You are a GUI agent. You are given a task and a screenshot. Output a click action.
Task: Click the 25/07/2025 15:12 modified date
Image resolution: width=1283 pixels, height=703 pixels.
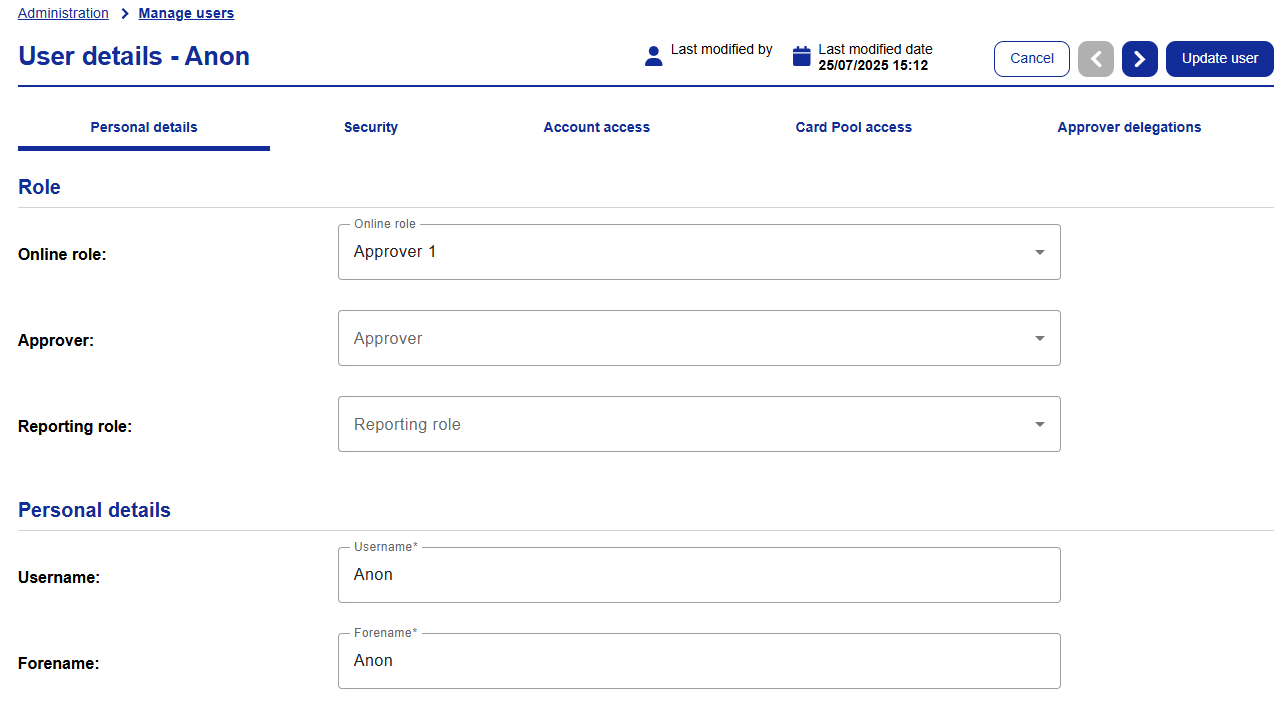(x=873, y=66)
